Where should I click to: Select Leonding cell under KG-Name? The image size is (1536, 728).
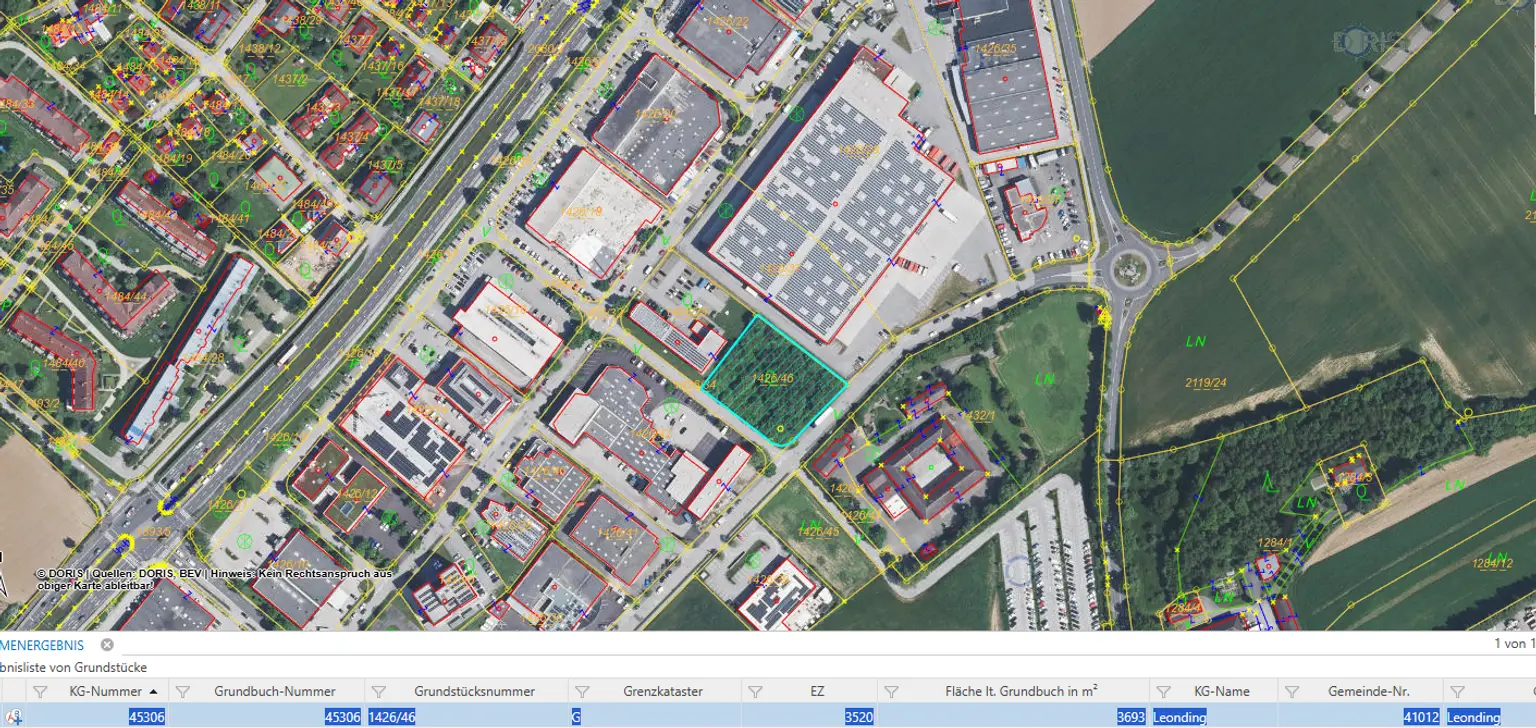point(1213,717)
